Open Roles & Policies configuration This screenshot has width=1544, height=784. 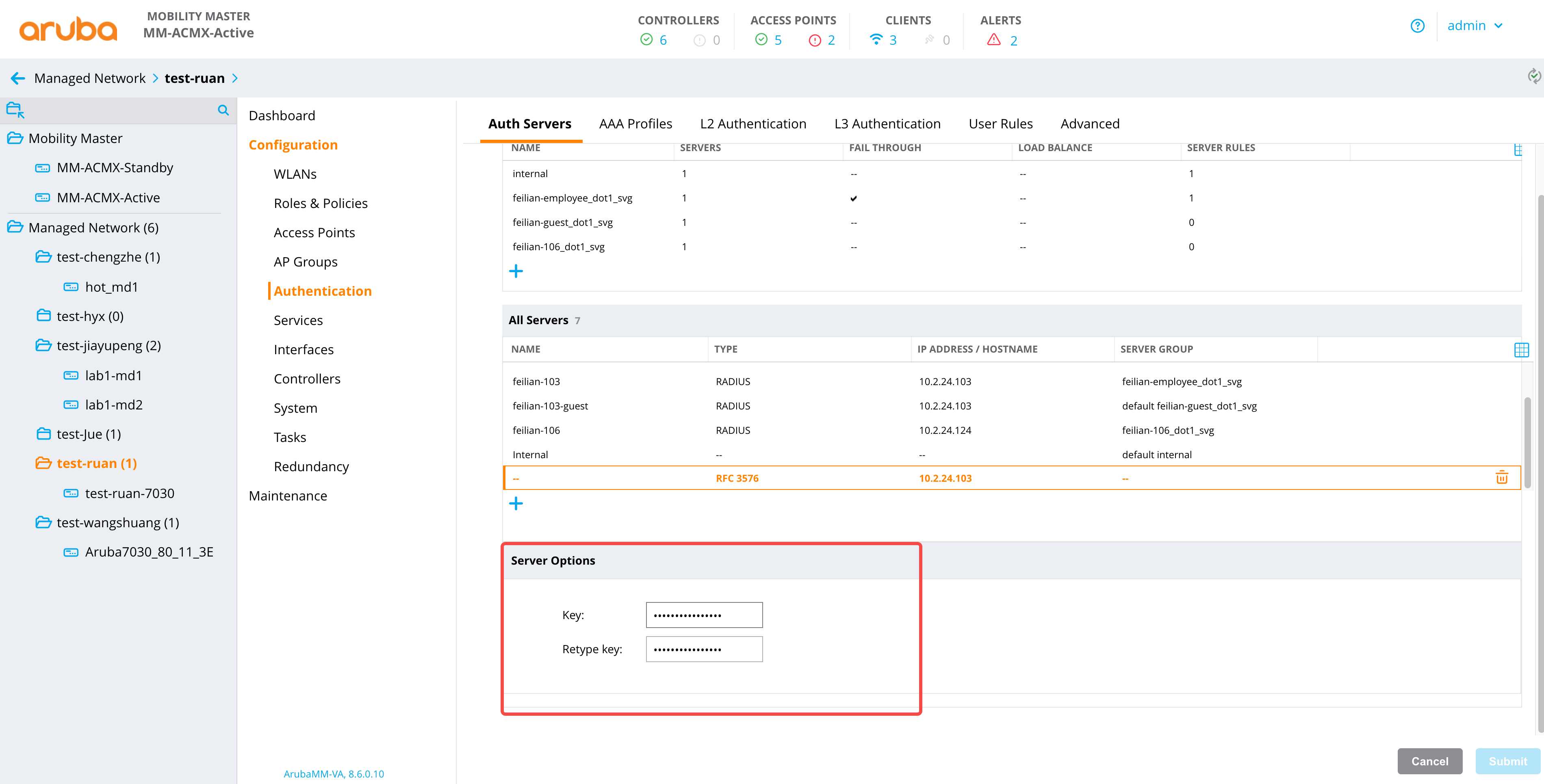[x=321, y=204]
